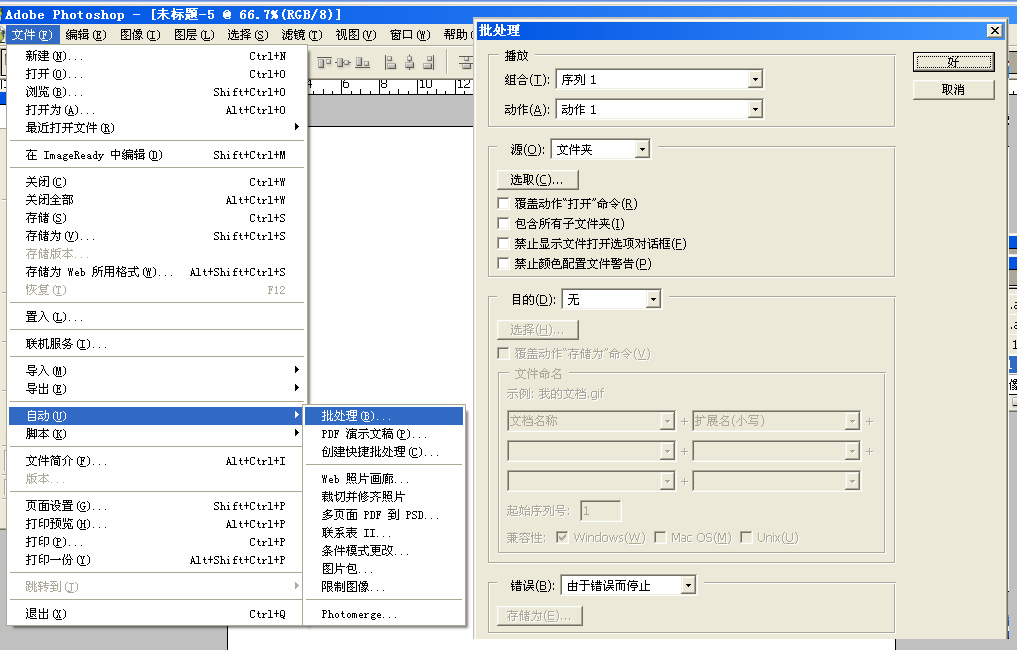1017x650 pixels.
Task: Toggle 禁止显示文件打开选项对话框 checkbox
Action: [503, 243]
